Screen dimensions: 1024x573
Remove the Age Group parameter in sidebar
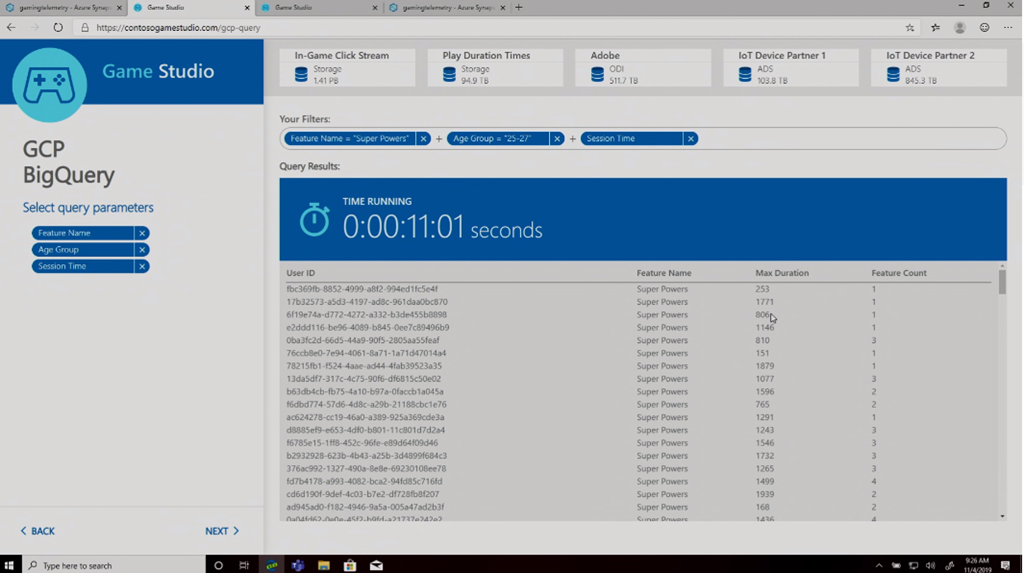pyautogui.click(x=142, y=250)
